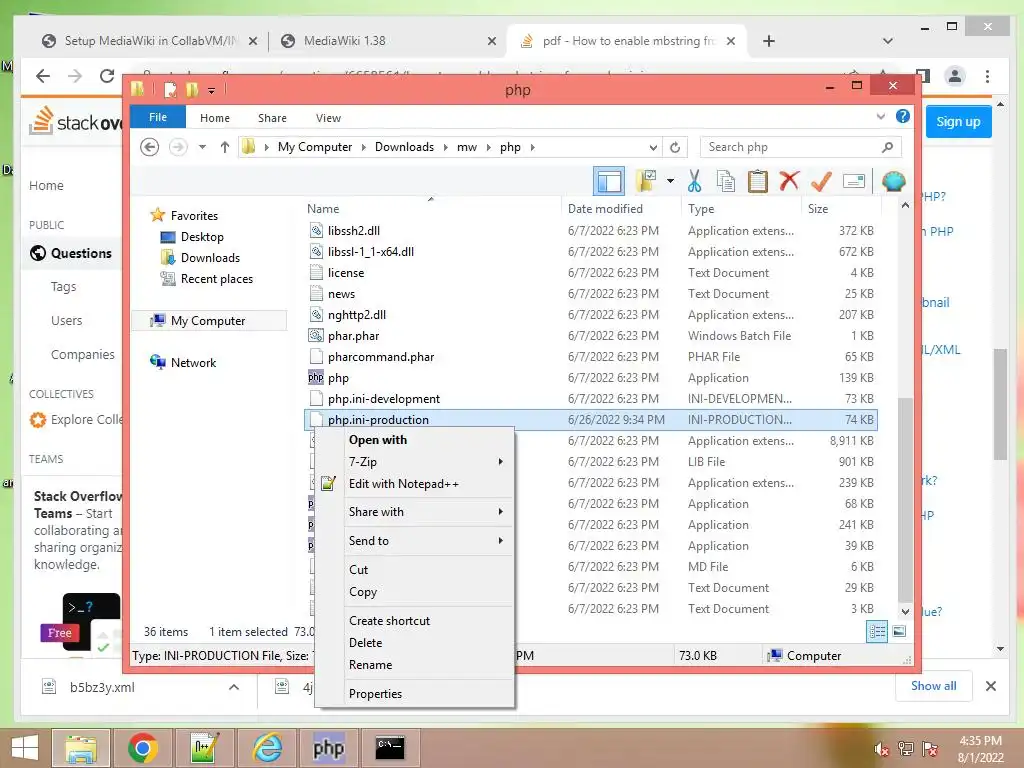1024x768 pixels.
Task: Toggle the preview pane layout icon
Action: tap(609, 181)
